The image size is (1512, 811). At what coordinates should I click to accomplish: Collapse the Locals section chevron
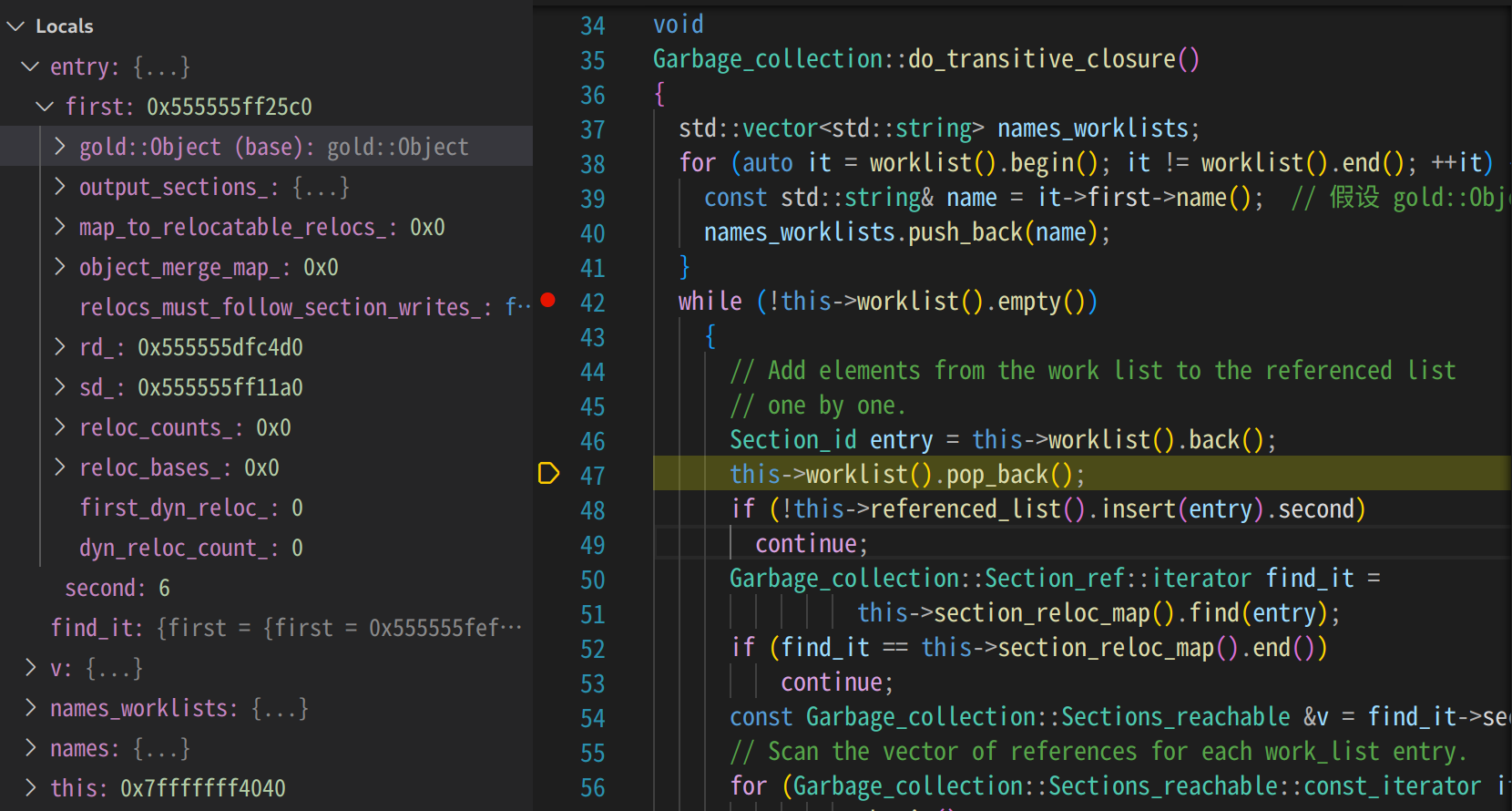click(x=15, y=26)
